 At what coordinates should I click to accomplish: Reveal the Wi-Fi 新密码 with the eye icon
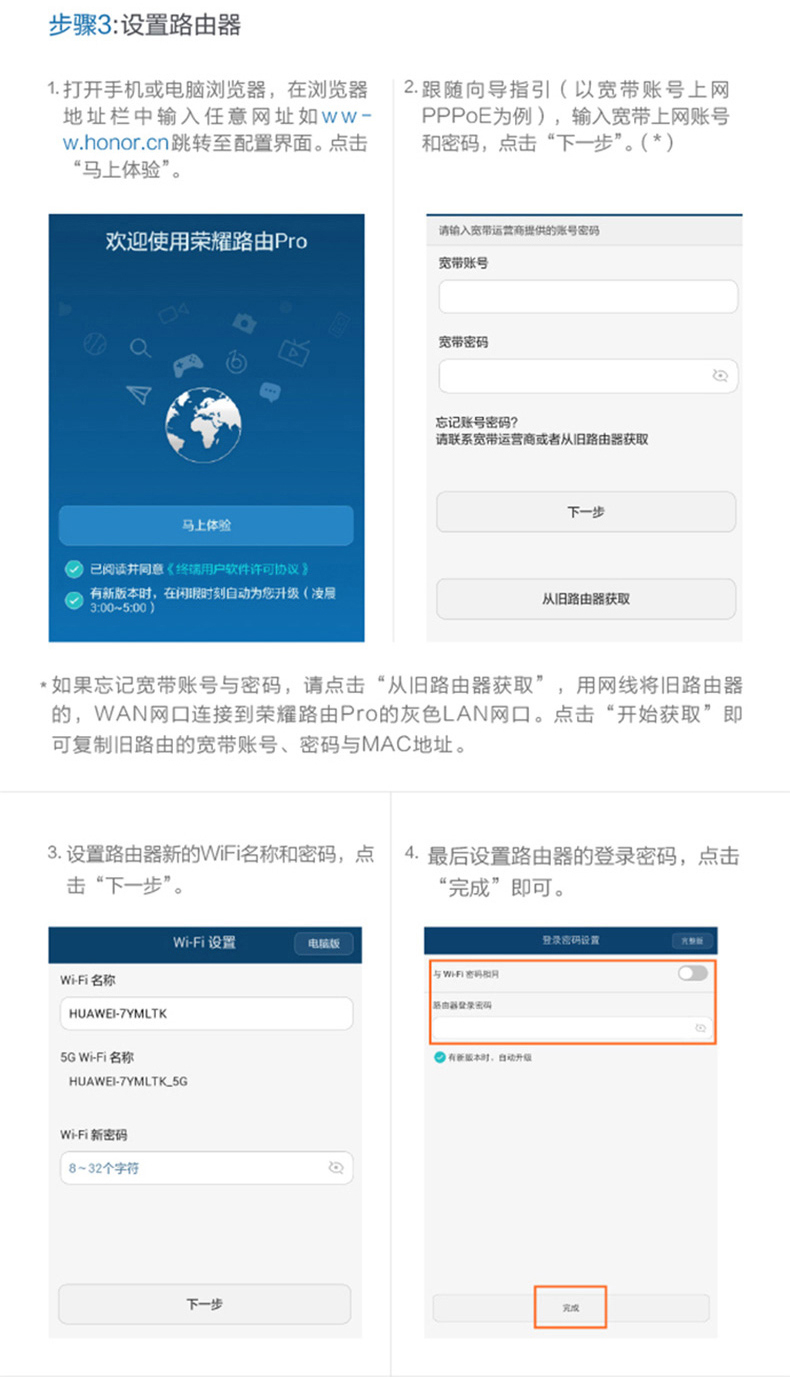point(336,1168)
